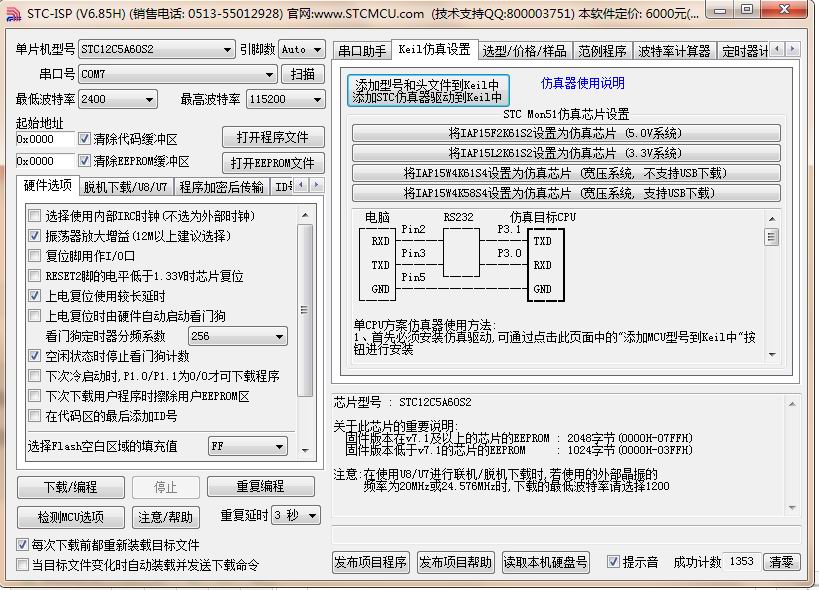Enable erase user EEPROM on next download
This screenshot has width=819, height=590.
(x=34, y=396)
